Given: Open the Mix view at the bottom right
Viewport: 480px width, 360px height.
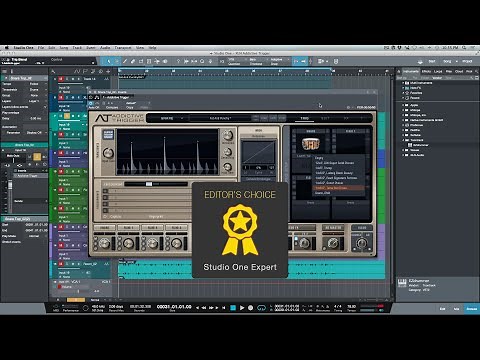Looking at the screenshot, I should (x=456, y=309).
